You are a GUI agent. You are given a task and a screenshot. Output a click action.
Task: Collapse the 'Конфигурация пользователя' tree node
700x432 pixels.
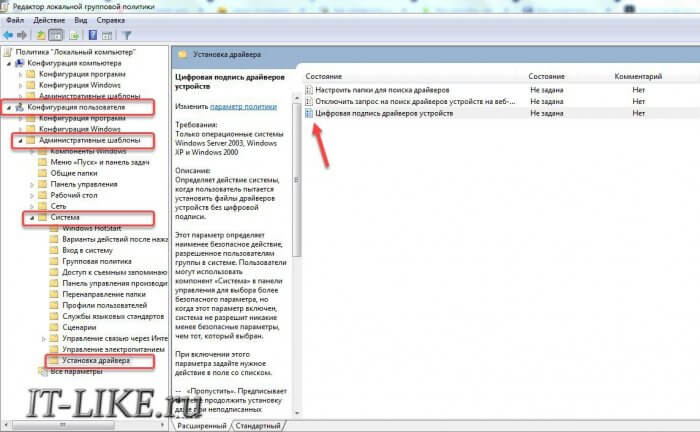[x=9, y=107]
